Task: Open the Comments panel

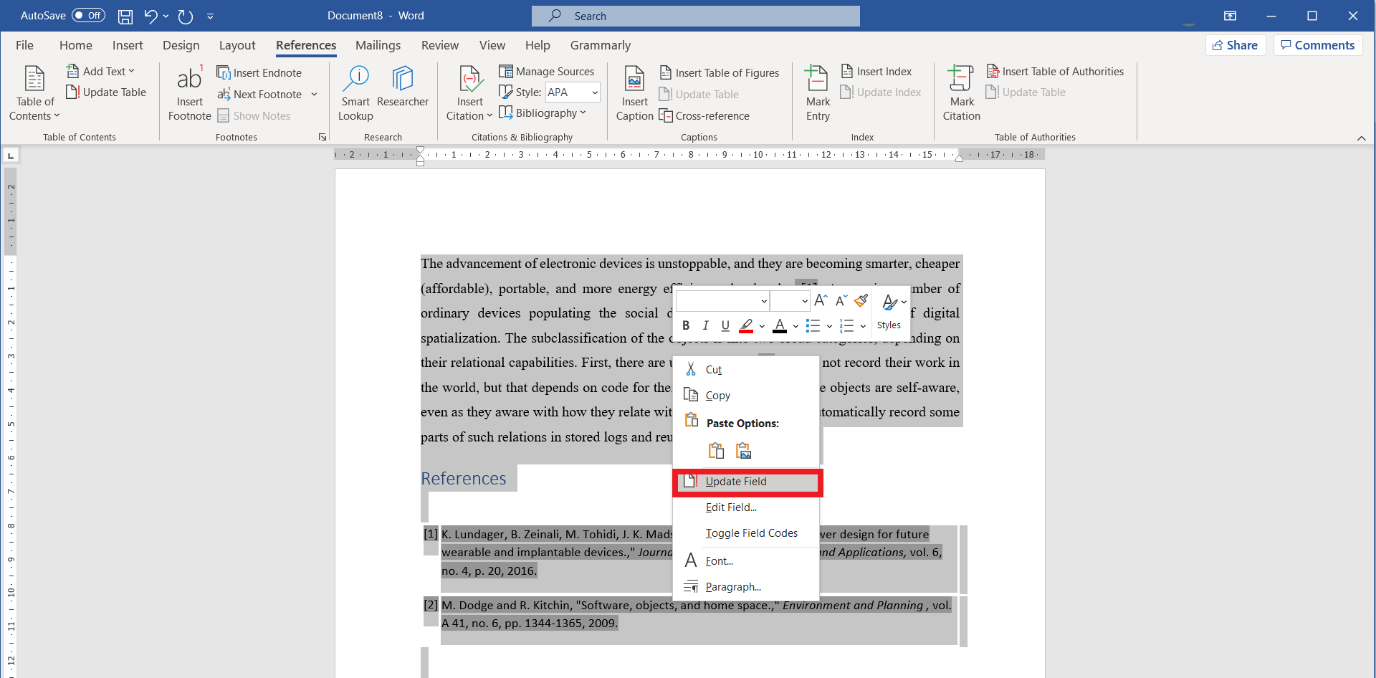Action: [1317, 44]
